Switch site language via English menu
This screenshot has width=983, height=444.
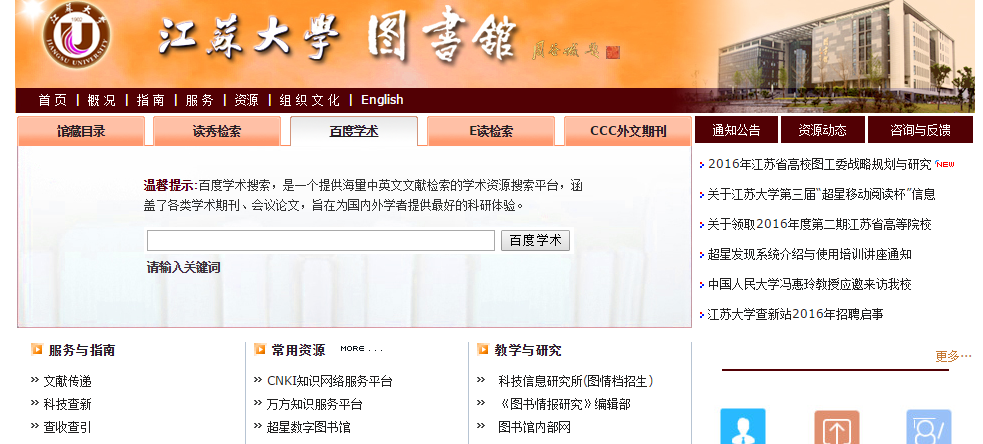click(x=382, y=100)
